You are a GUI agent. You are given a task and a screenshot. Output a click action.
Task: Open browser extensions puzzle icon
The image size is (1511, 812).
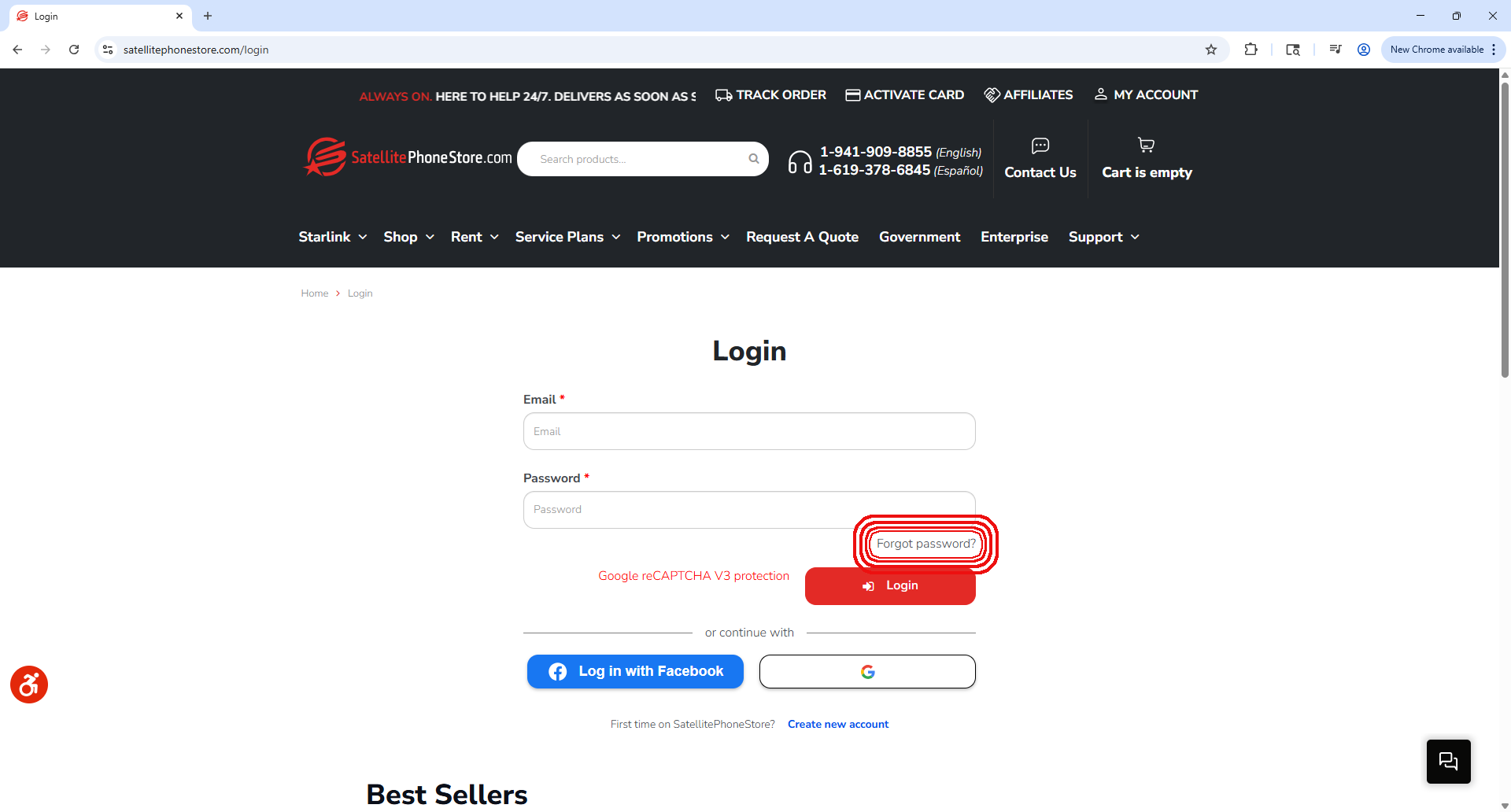[1251, 50]
